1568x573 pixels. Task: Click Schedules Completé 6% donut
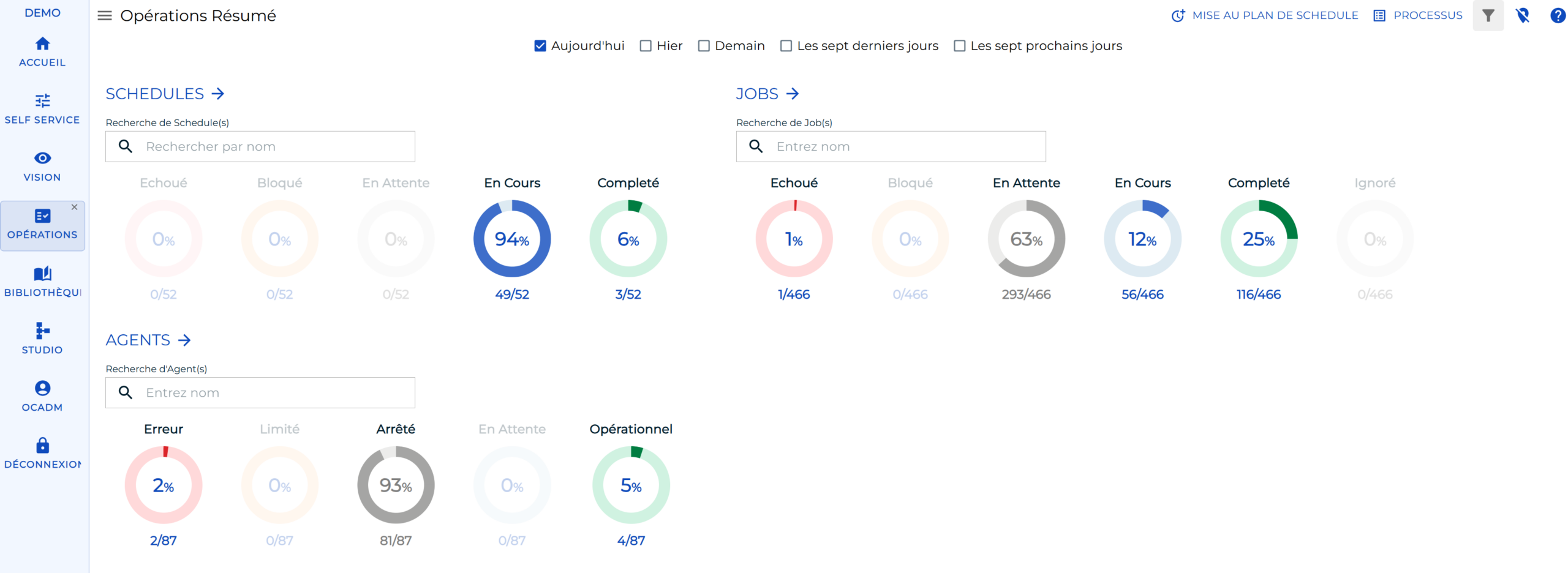pos(628,239)
